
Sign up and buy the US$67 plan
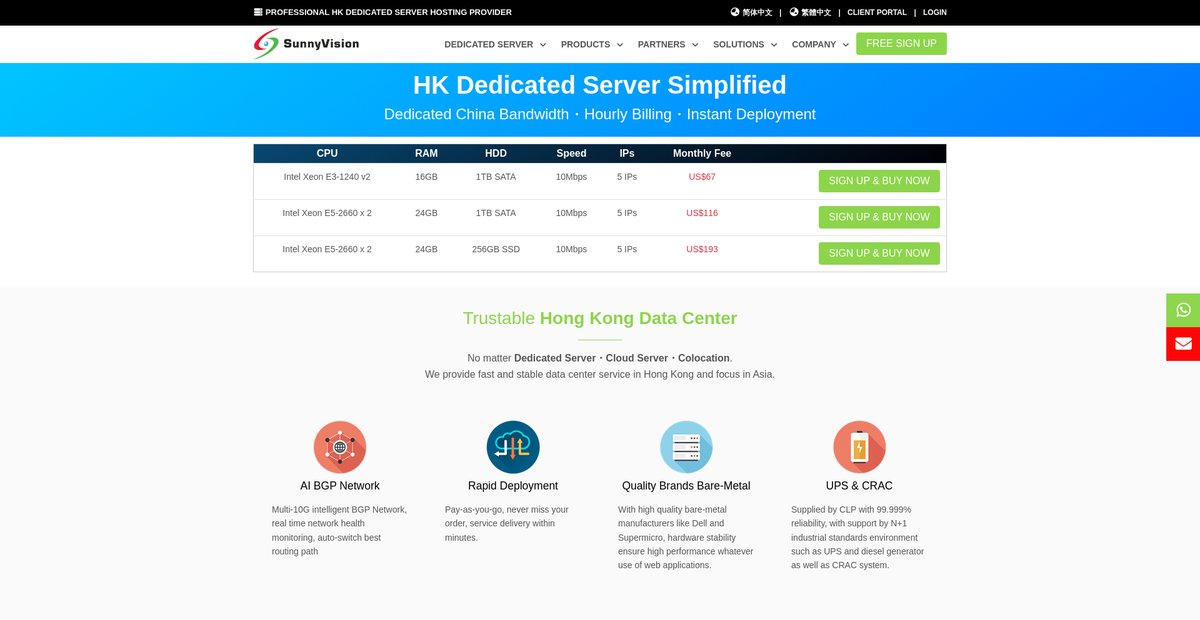pos(879,181)
